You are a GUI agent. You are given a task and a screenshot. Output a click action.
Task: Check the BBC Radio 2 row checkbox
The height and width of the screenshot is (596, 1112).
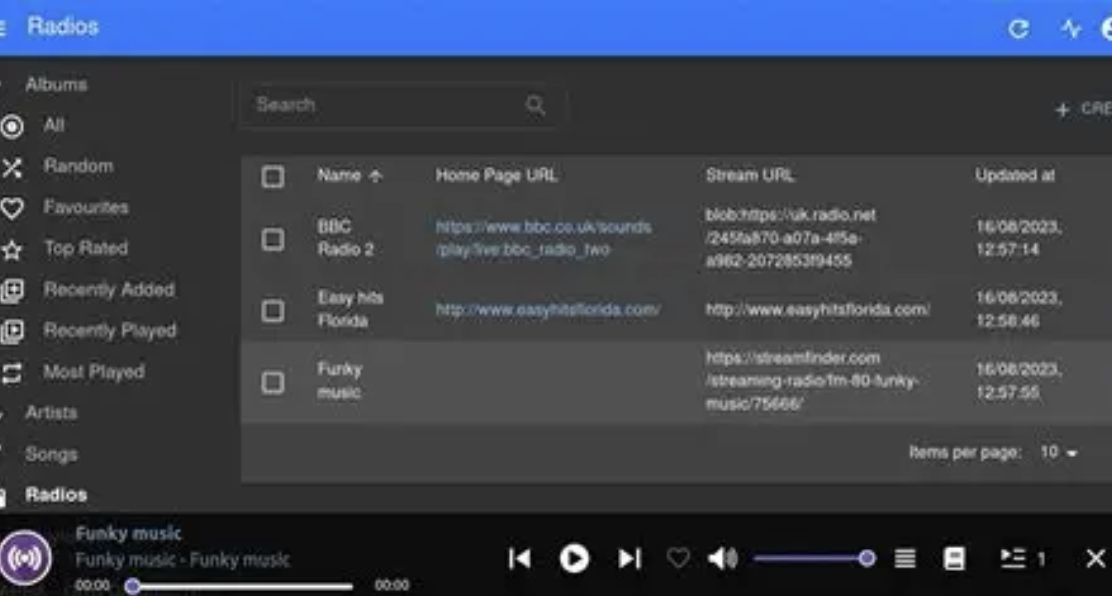272,239
